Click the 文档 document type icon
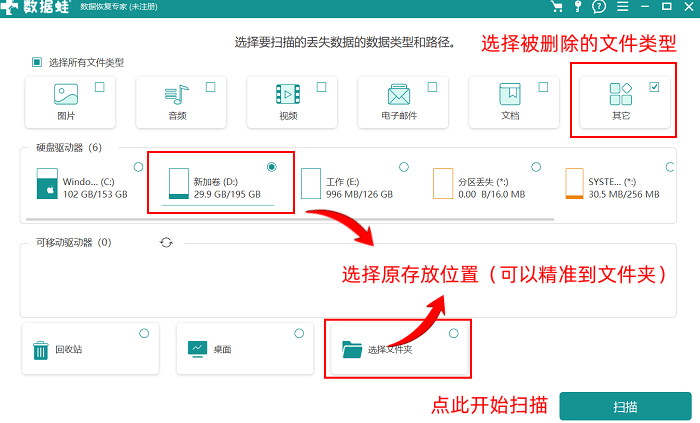The width and height of the screenshot is (700, 423). click(510, 96)
